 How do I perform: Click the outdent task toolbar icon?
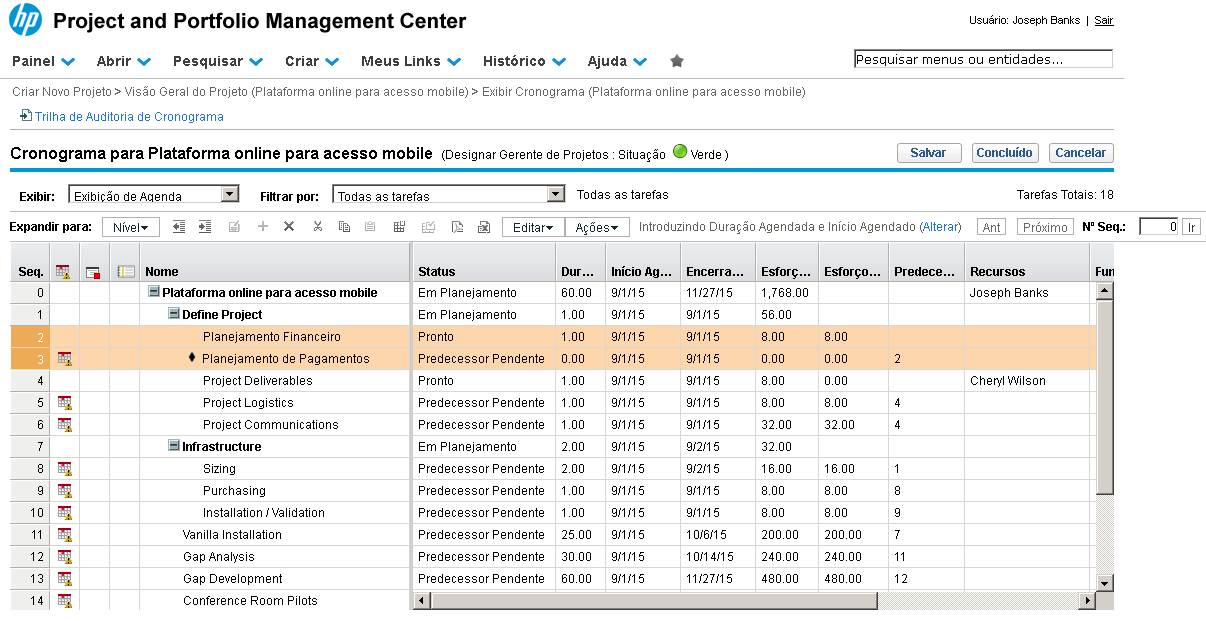pos(180,227)
